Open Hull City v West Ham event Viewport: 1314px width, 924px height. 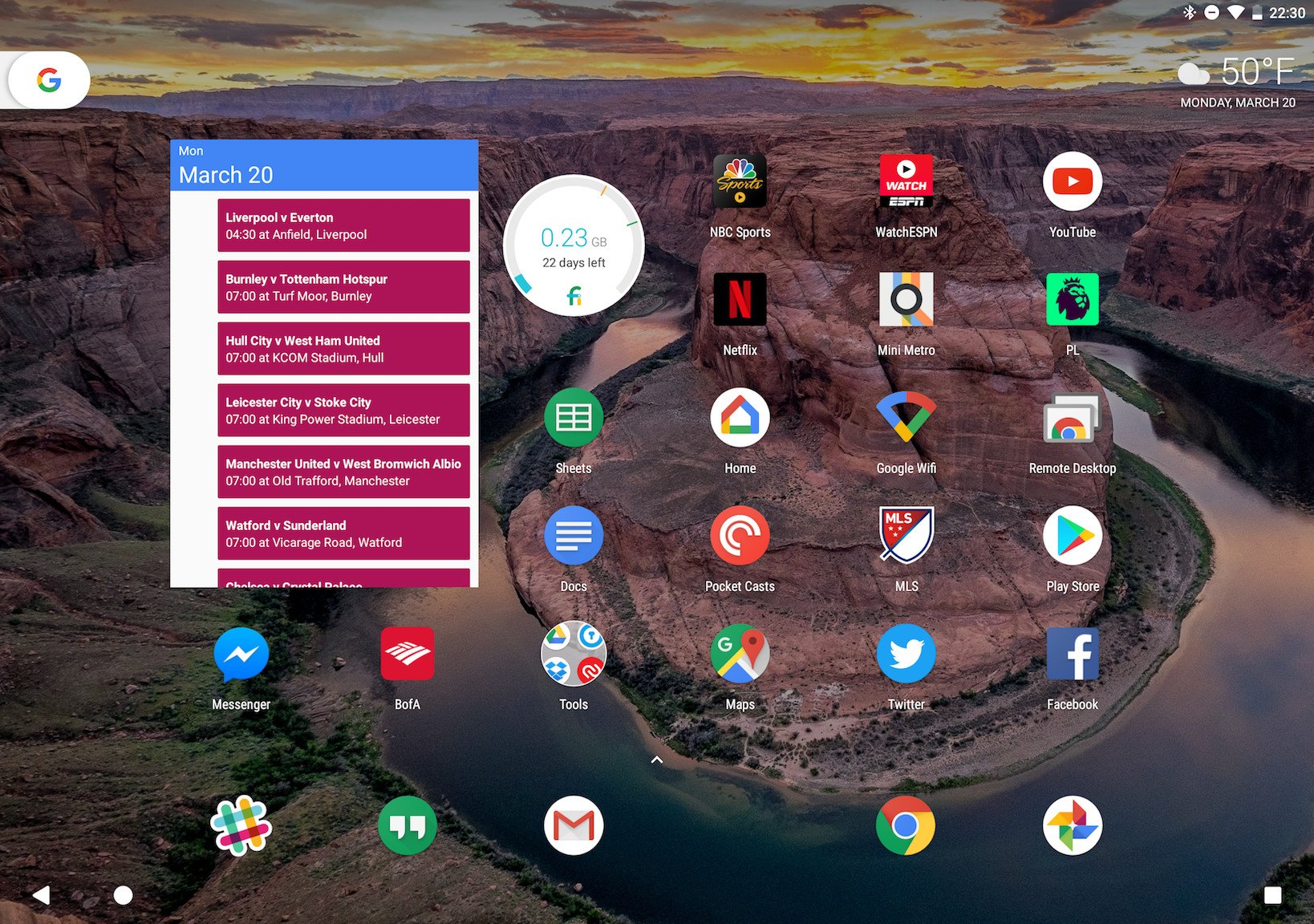pyautogui.click(x=343, y=349)
